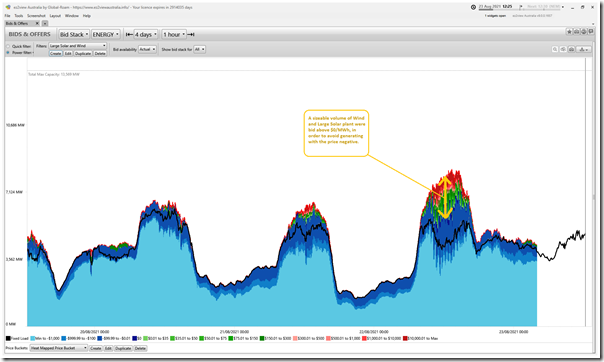Open the File menu
This screenshot has height=362, width=604.
click(x=7, y=16)
